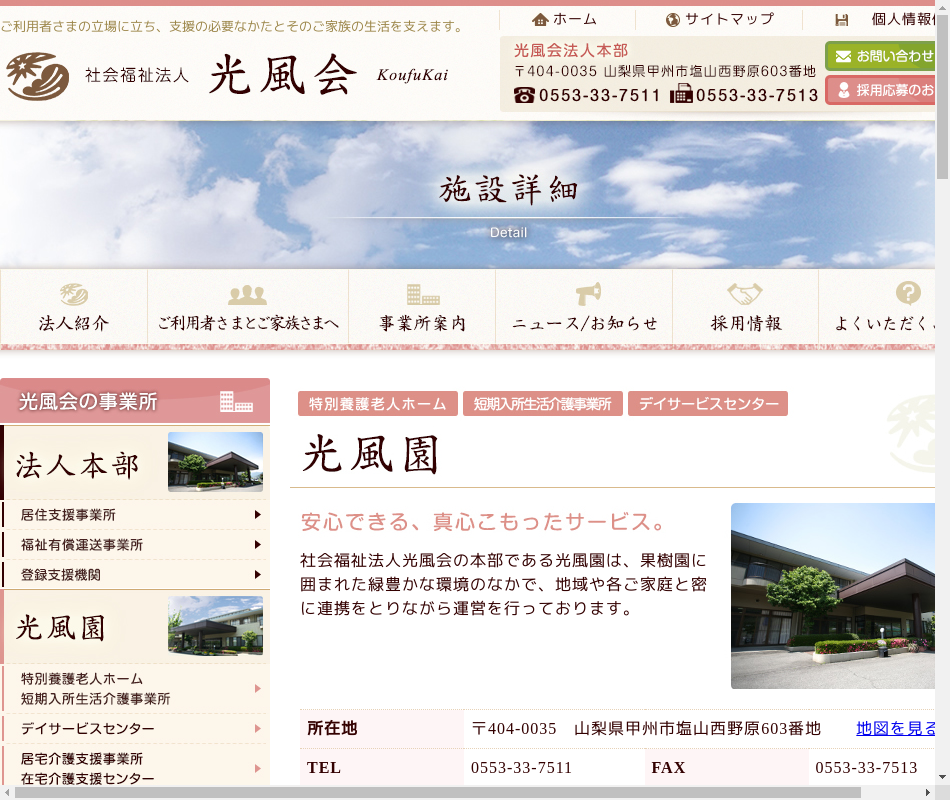Click the person icon on recruitment application button
Viewport: 950px width, 800px height.
[843, 90]
